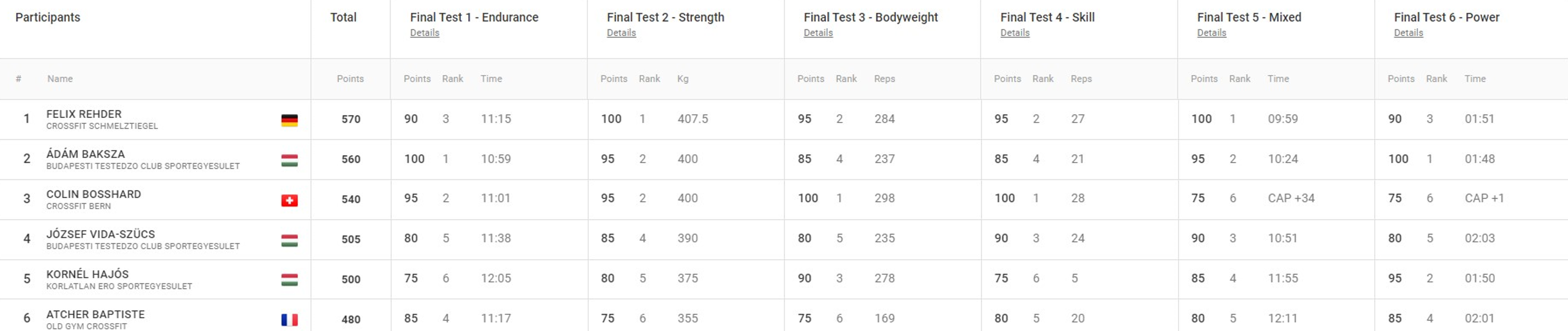This screenshot has width=1568, height=331.
Task: Click the Name column header
Action: point(59,78)
